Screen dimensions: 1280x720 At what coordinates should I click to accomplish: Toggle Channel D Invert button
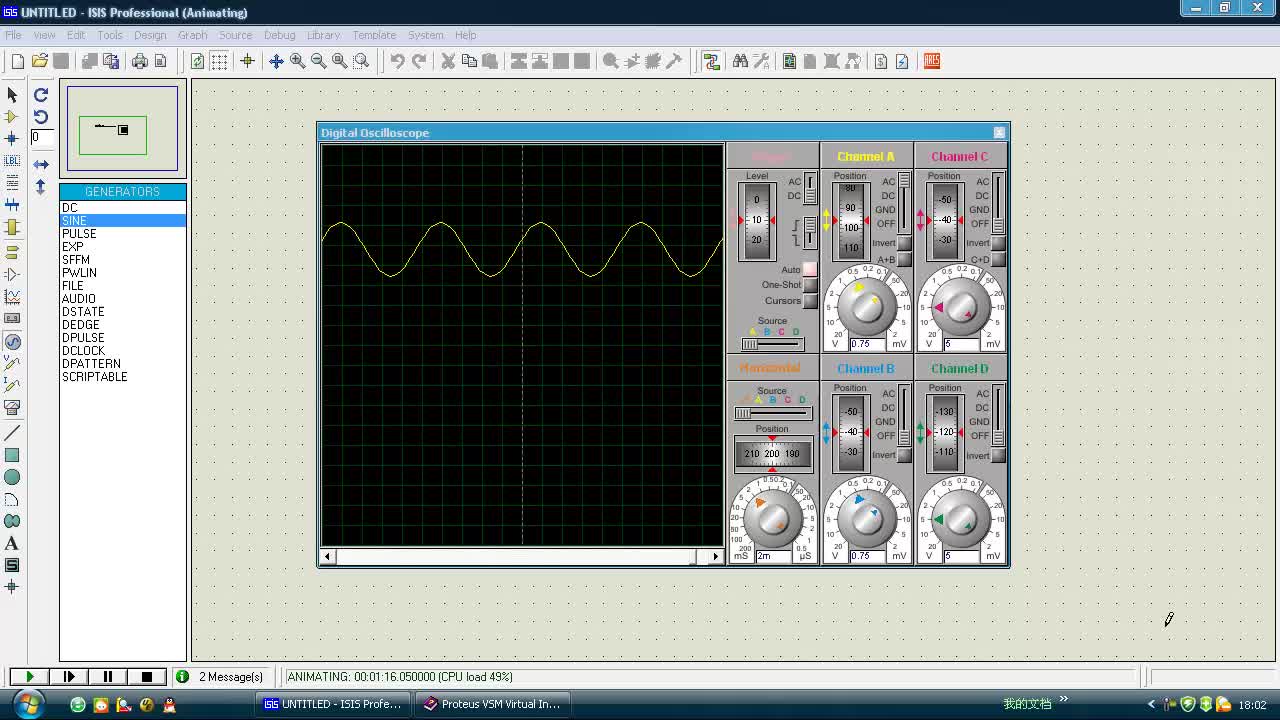(998, 455)
